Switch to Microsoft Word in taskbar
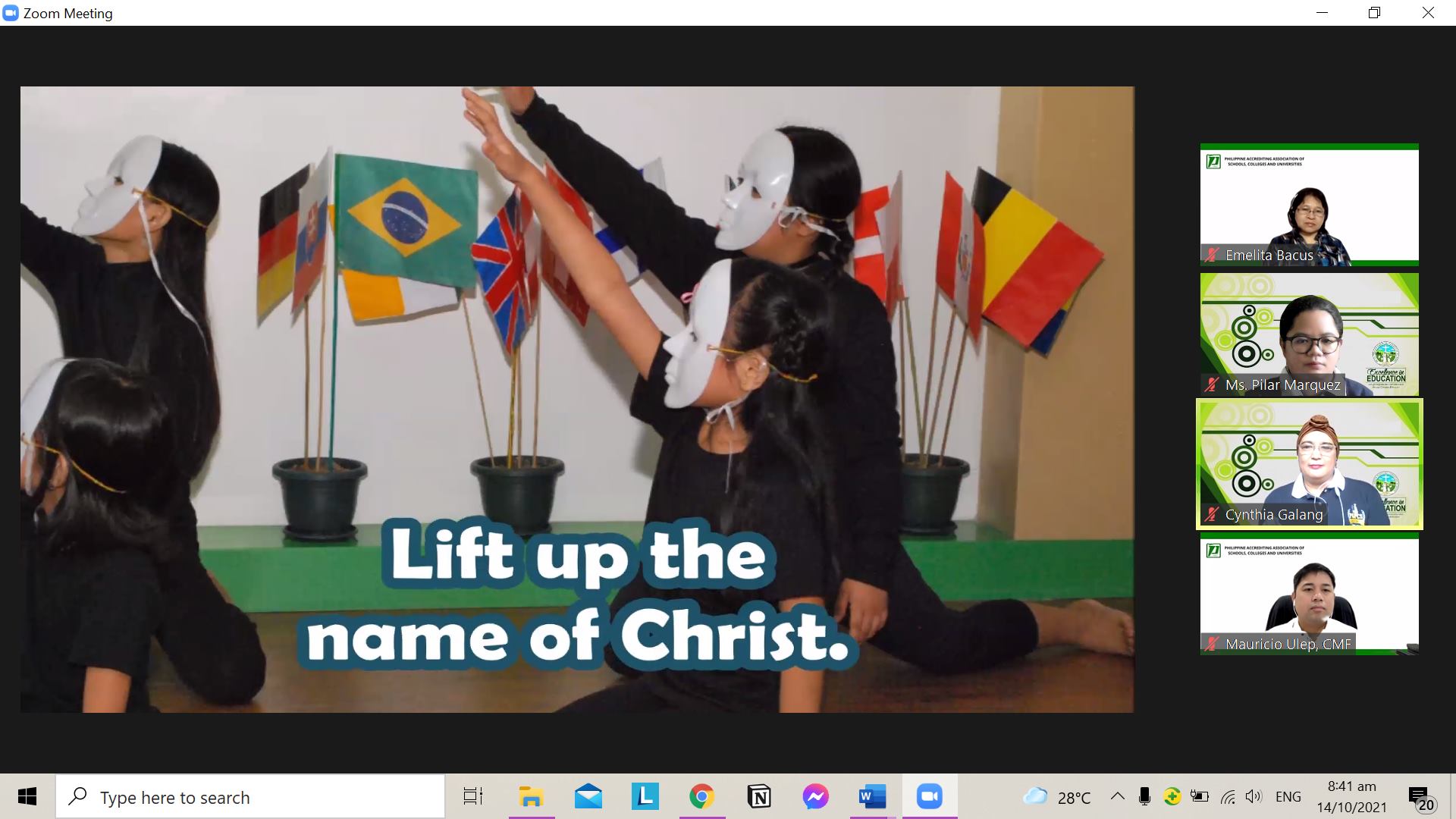This screenshot has width=1456, height=819. coord(872,796)
